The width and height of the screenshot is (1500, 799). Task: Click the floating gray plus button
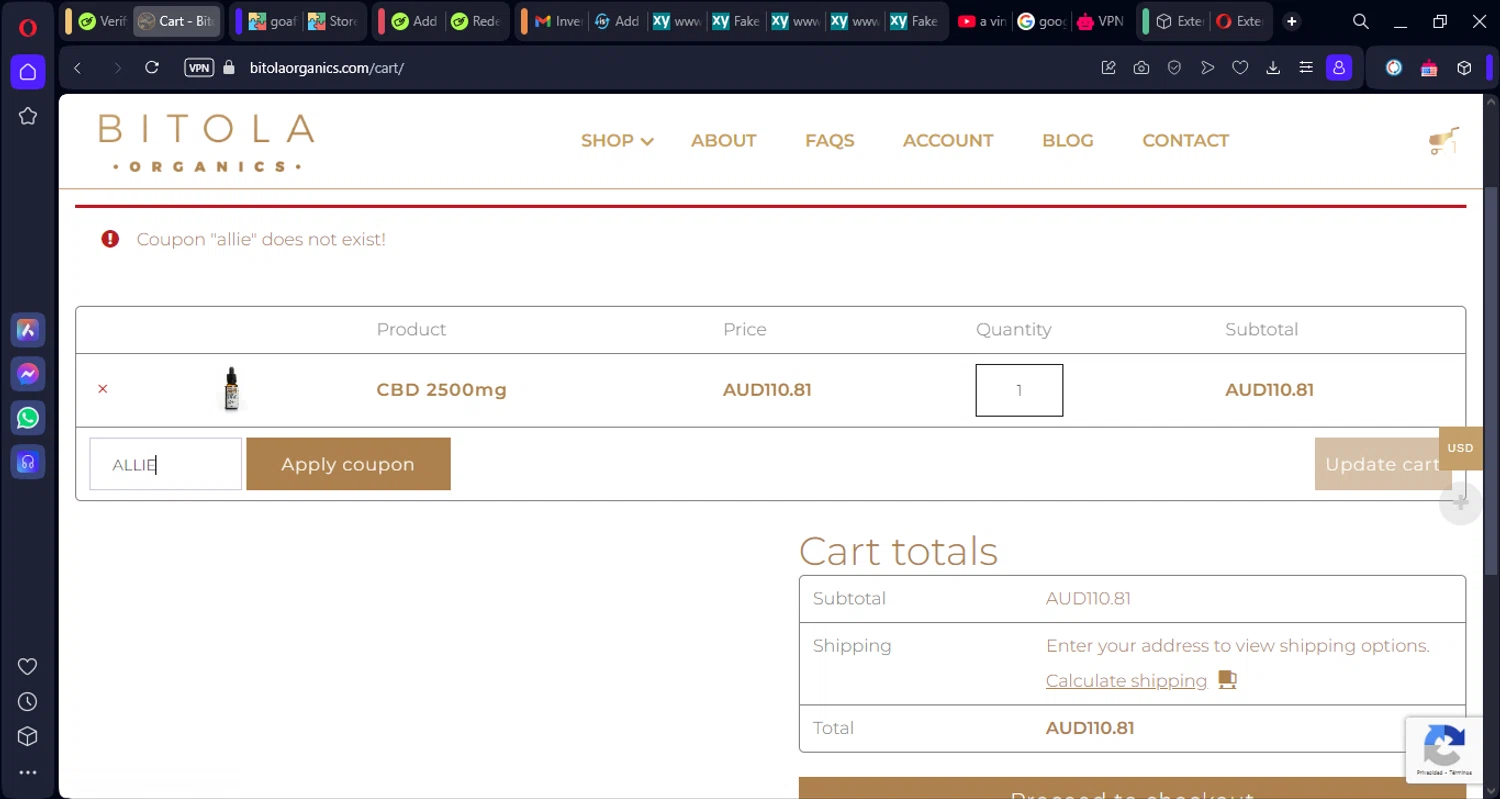pyautogui.click(x=1460, y=503)
